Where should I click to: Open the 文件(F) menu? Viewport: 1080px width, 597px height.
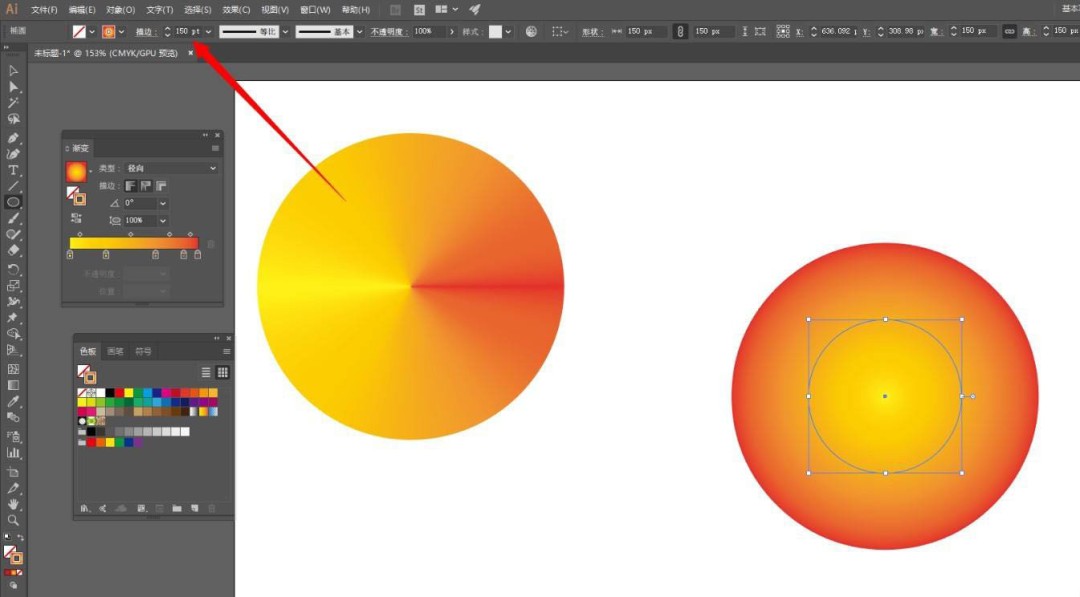[x=44, y=10]
